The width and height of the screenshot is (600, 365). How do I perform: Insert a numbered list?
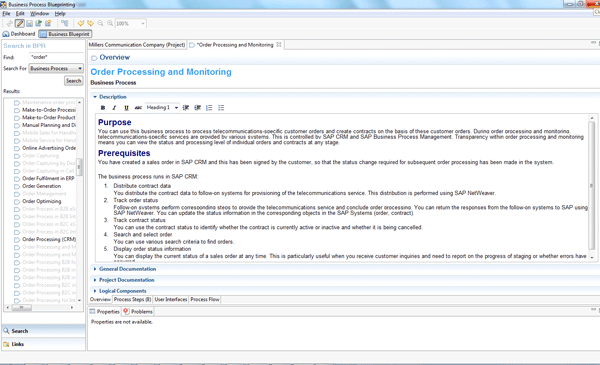209,108
